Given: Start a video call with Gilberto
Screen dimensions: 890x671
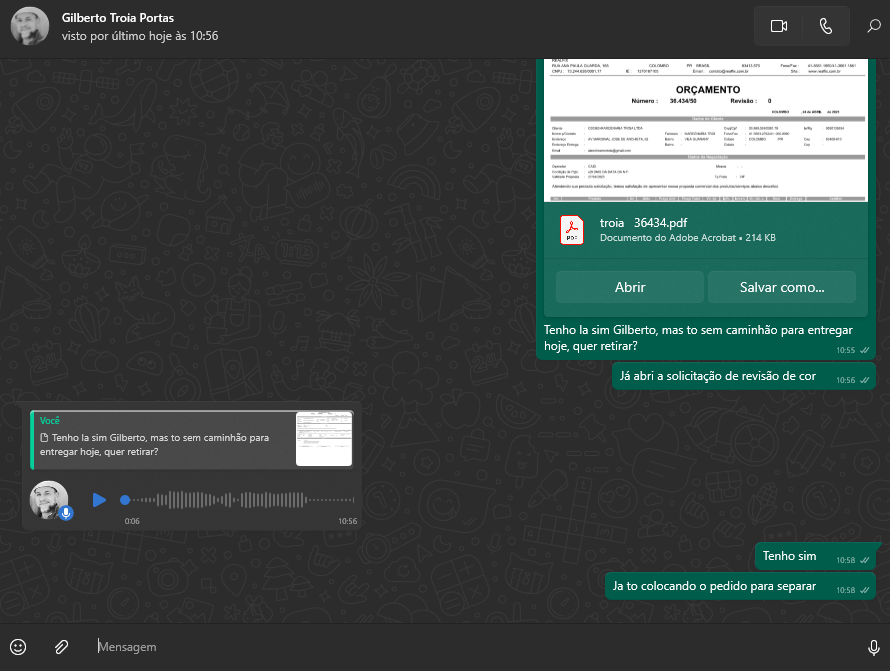Looking at the screenshot, I should point(779,27).
